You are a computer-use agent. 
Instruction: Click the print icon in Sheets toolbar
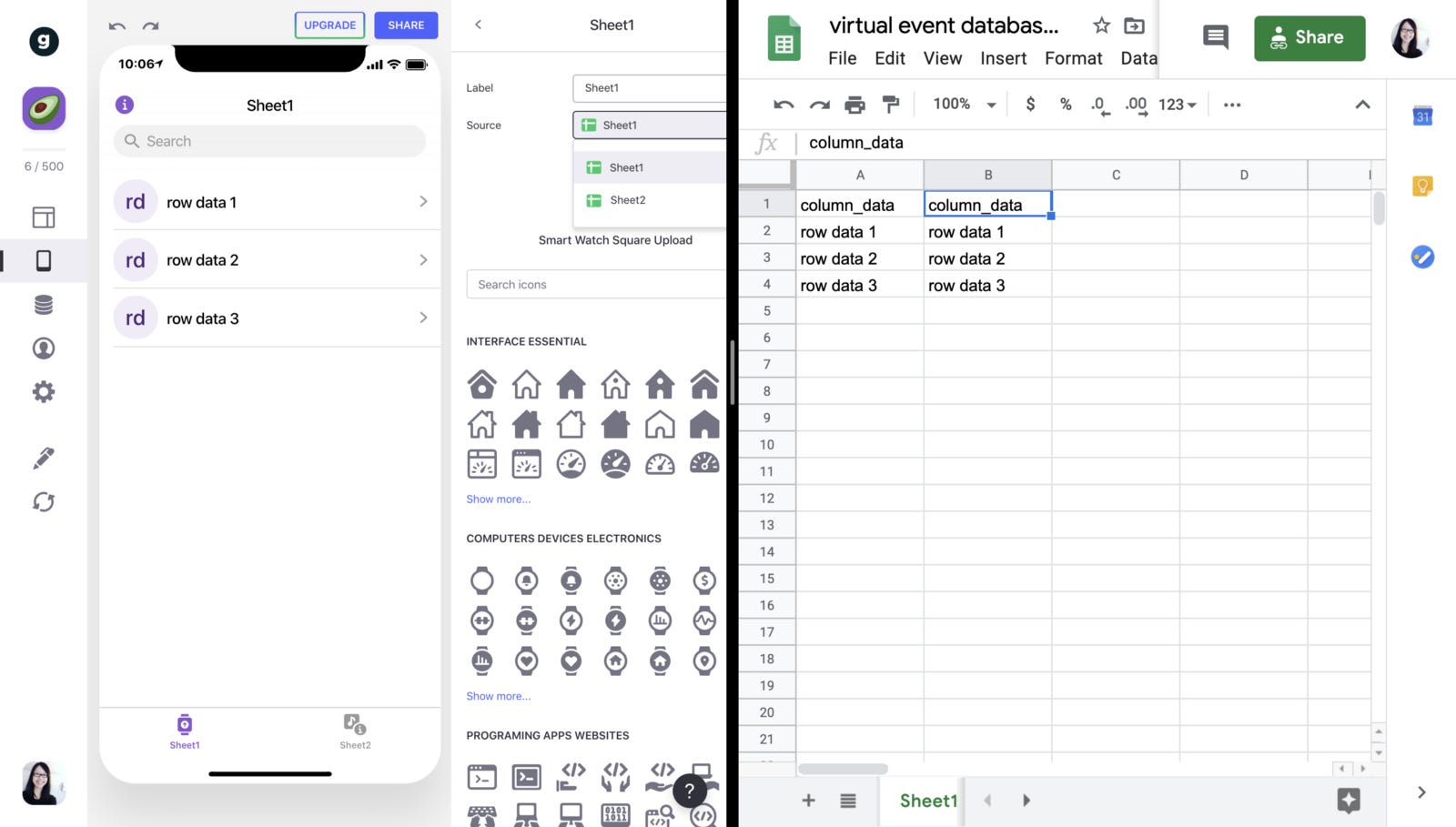(854, 104)
